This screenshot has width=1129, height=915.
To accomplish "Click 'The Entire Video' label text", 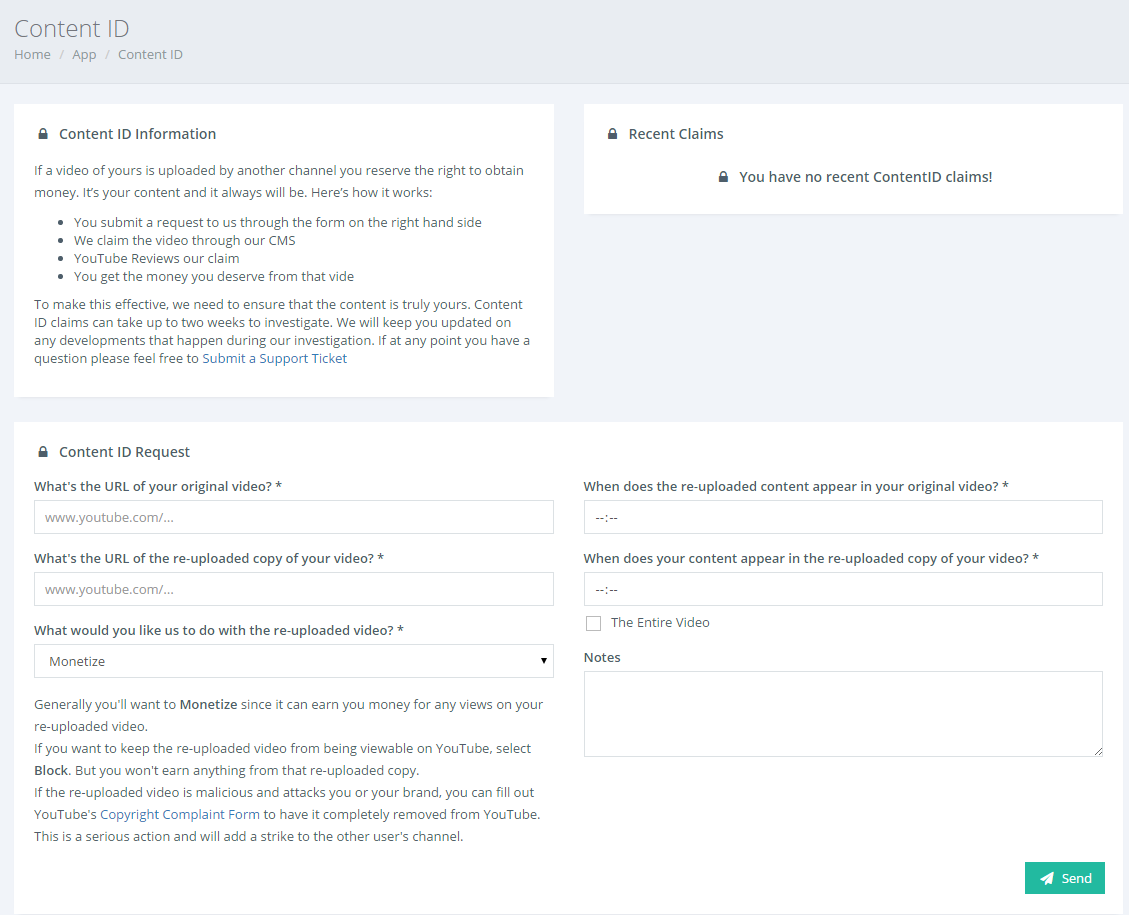I will 660,623.
